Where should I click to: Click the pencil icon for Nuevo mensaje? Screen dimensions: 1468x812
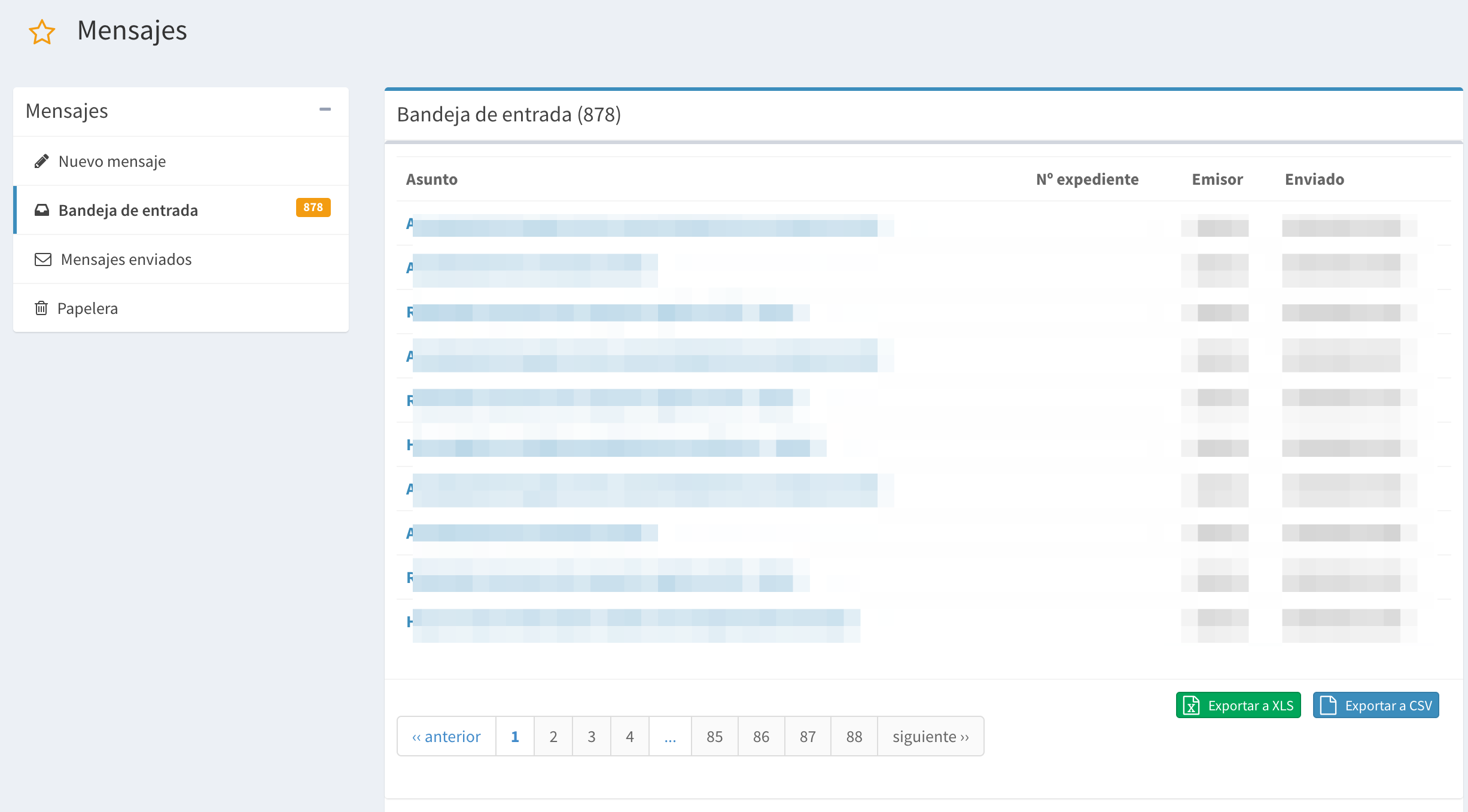[x=41, y=161]
